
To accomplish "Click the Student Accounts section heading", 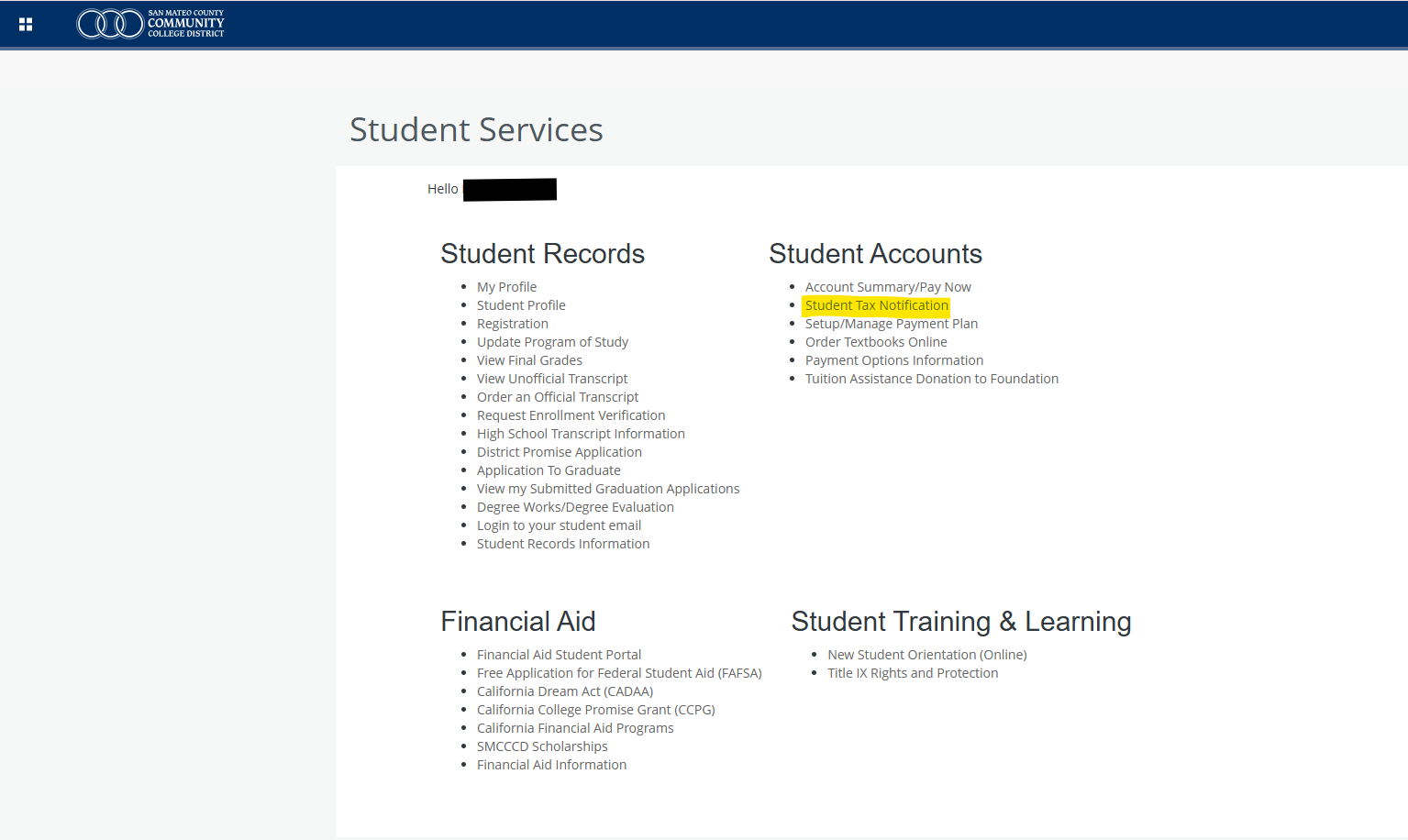I will [x=875, y=253].
